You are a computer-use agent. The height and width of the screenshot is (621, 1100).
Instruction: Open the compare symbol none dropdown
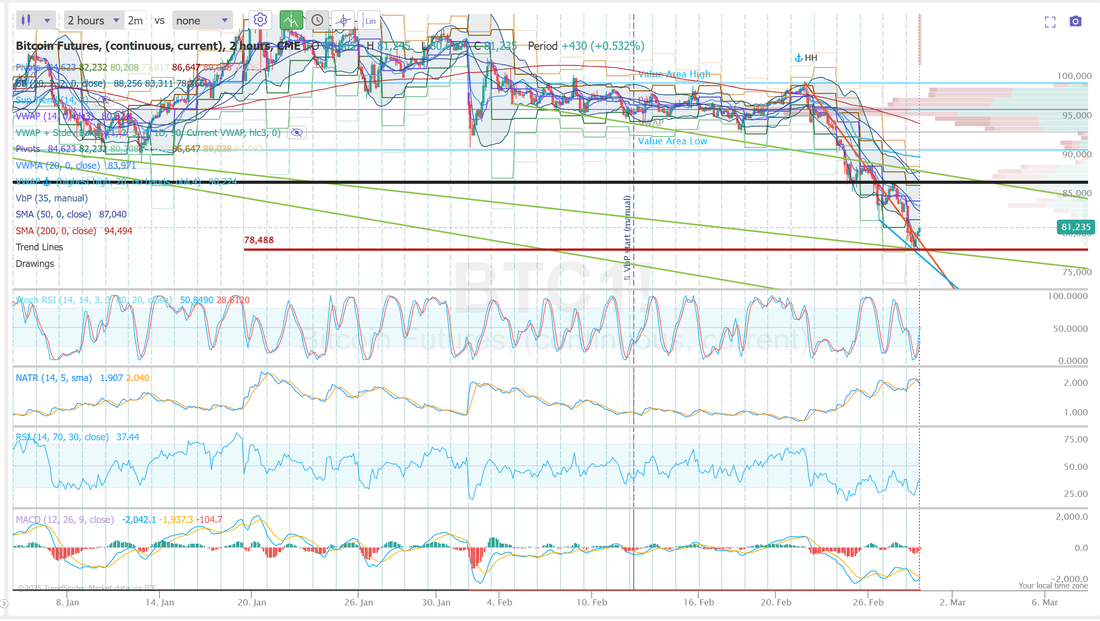pyautogui.click(x=202, y=20)
